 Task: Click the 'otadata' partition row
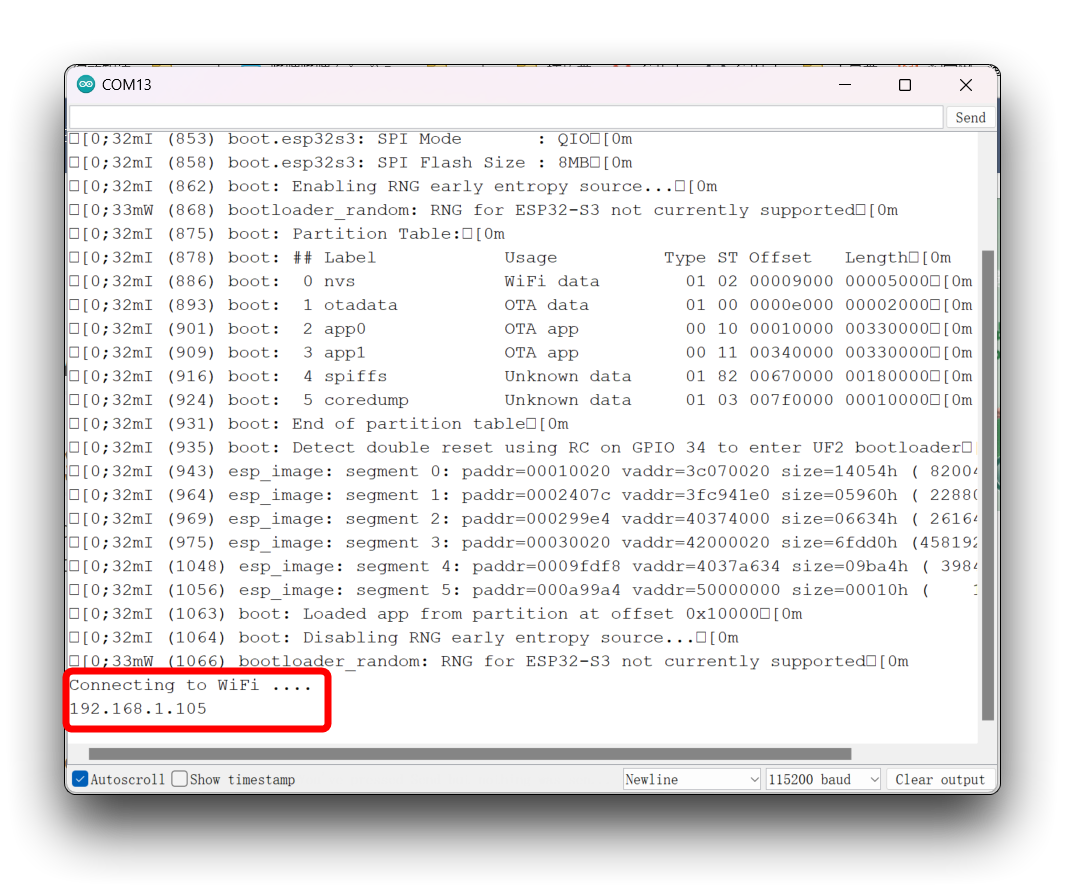click(x=521, y=305)
